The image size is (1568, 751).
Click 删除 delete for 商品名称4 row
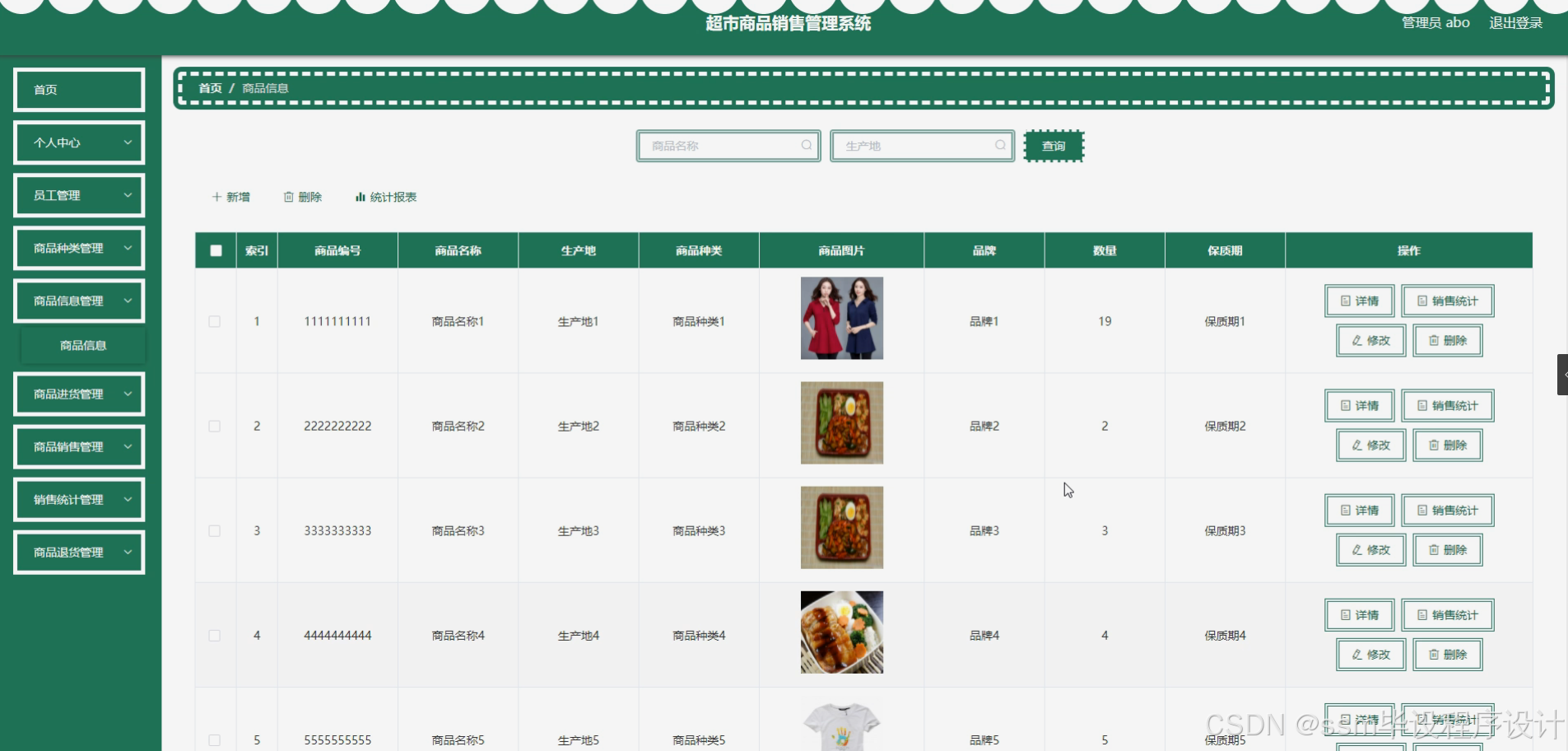(1448, 654)
